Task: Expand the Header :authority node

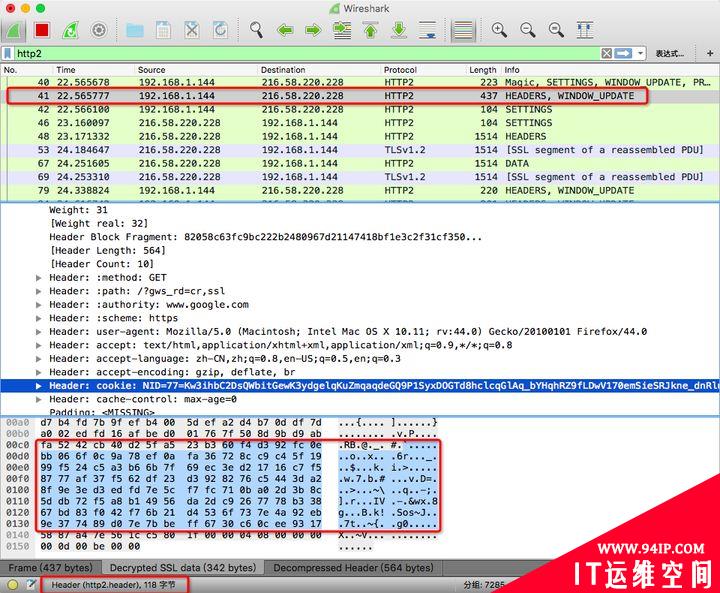Action: point(39,305)
